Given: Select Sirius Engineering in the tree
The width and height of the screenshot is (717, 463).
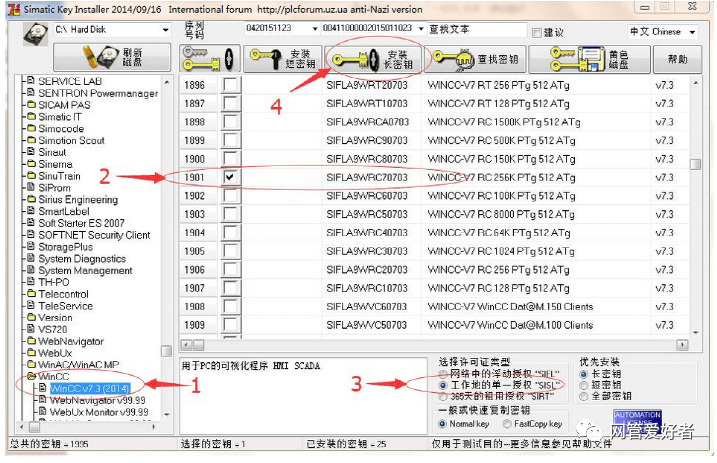Looking at the screenshot, I should pos(78,200).
